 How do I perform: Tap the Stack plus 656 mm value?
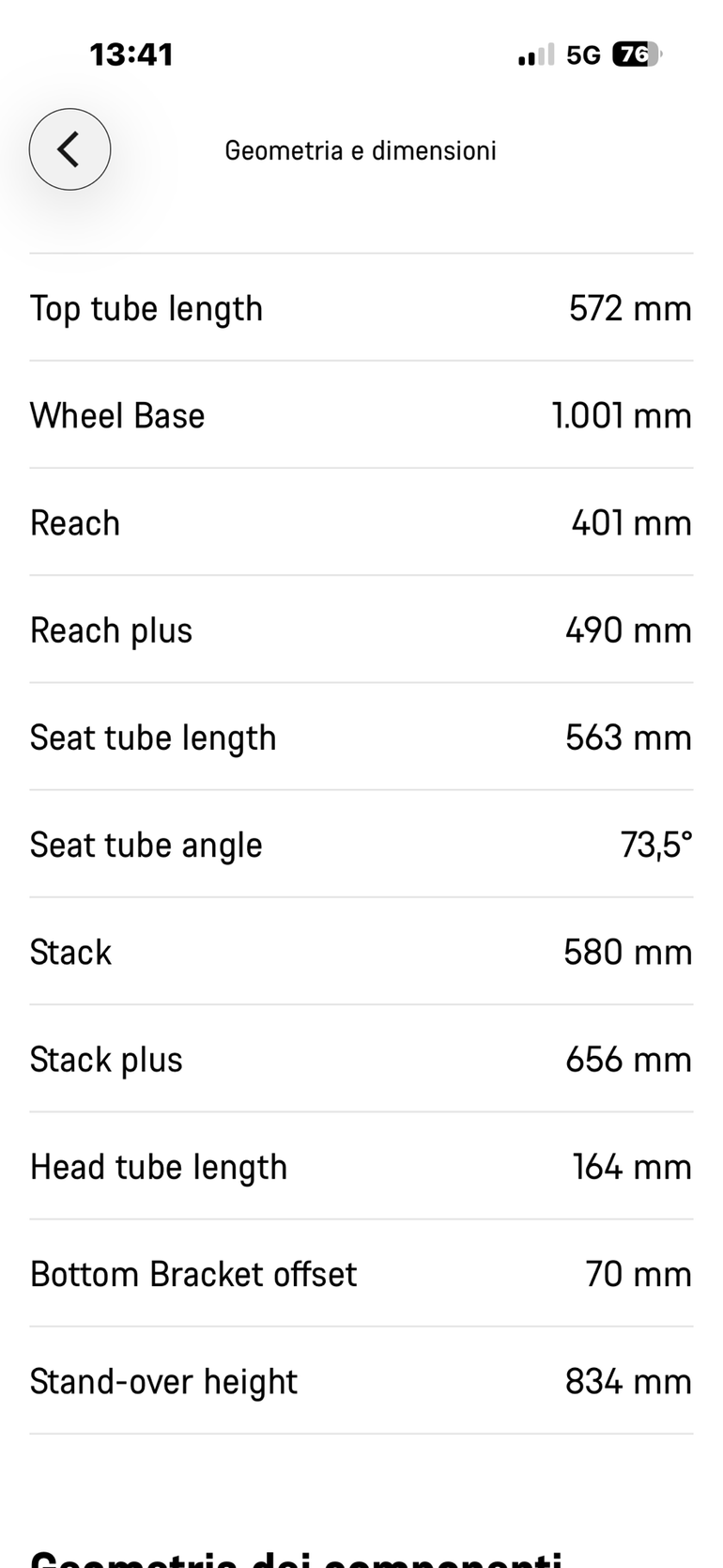tap(628, 1060)
